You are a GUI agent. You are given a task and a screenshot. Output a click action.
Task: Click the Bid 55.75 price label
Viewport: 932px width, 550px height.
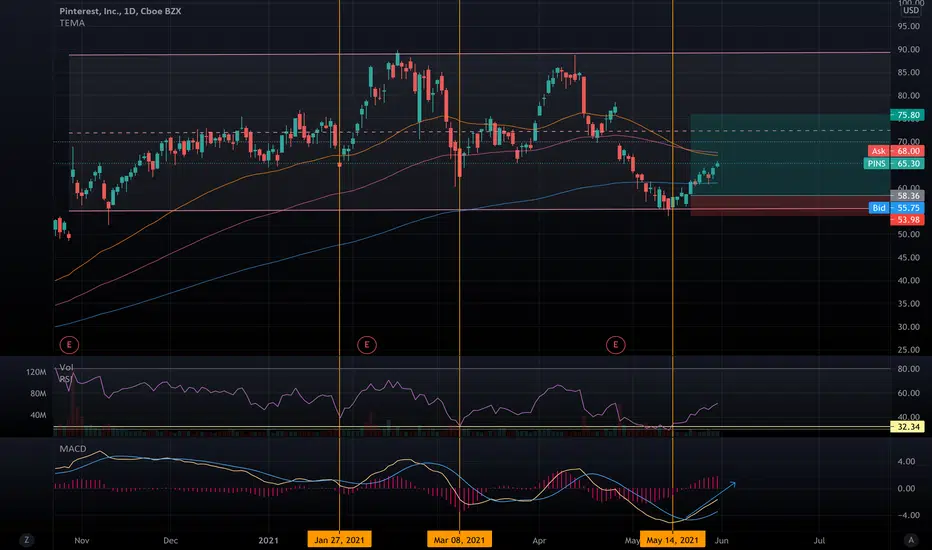click(896, 208)
